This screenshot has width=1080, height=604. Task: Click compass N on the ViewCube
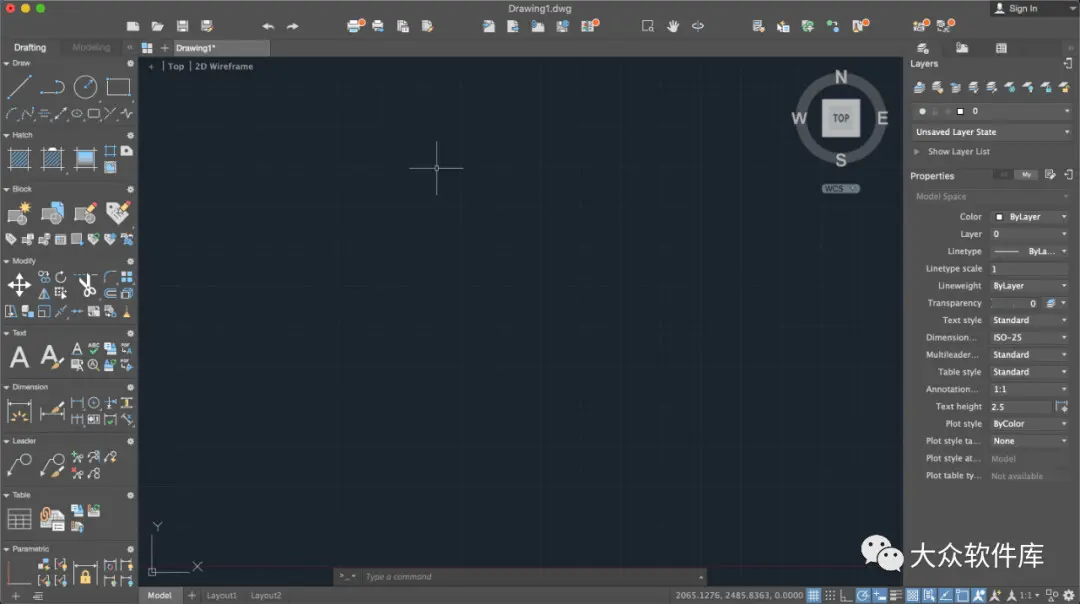click(841, 77)
